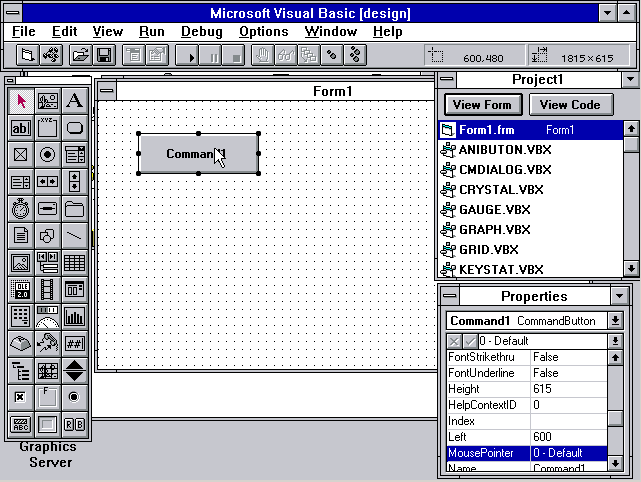641x482 pixels.
Task: Select CMDIALOG.VBX in the project list
Action: 531,170
